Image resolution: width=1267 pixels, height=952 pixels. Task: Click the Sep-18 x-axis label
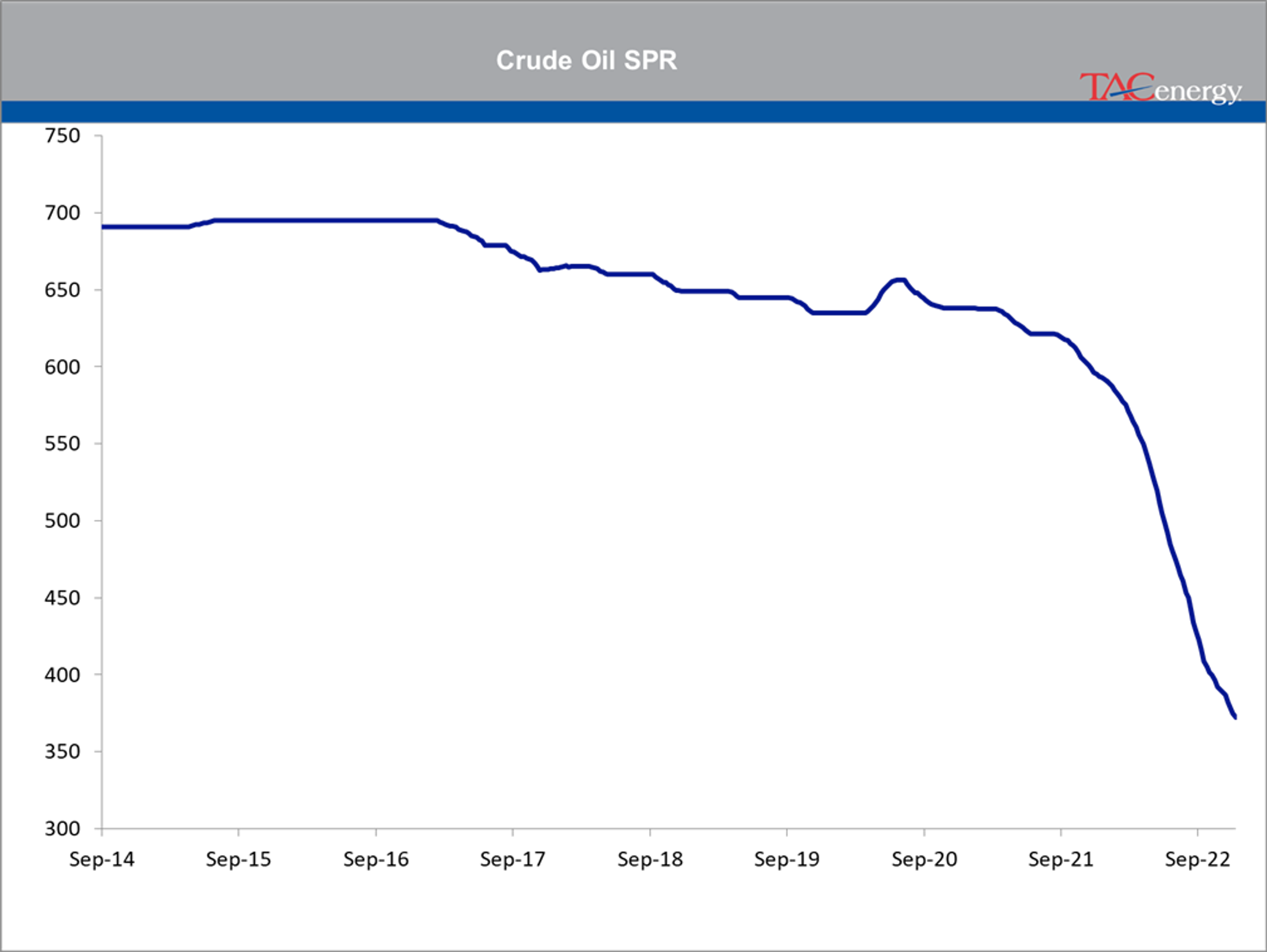click(x=650, y=860)
